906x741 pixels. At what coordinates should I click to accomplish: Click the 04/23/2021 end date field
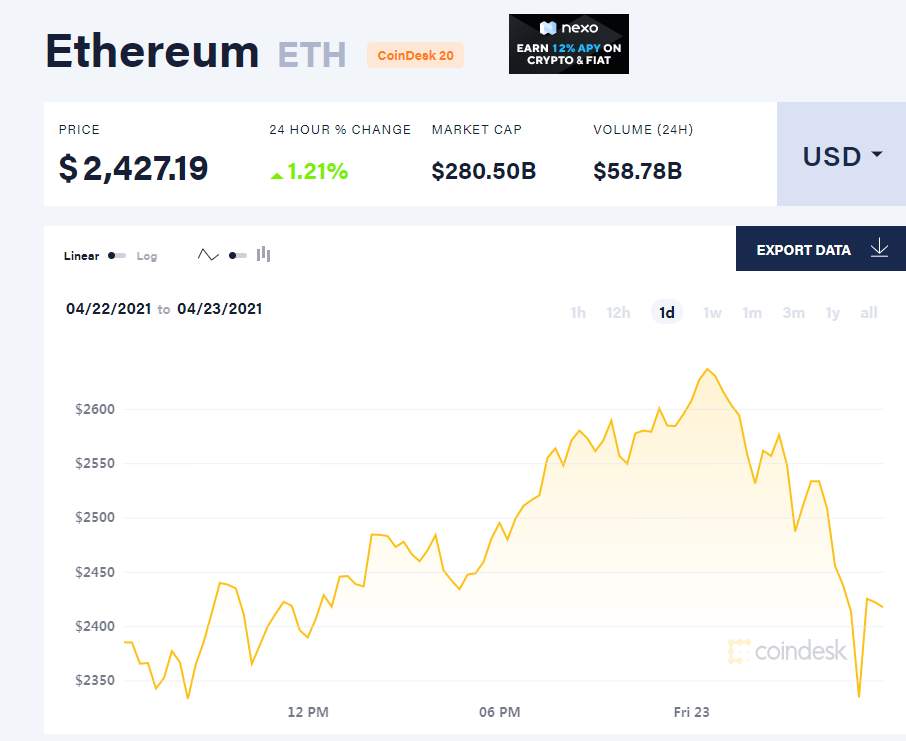[x=220, y=309]
